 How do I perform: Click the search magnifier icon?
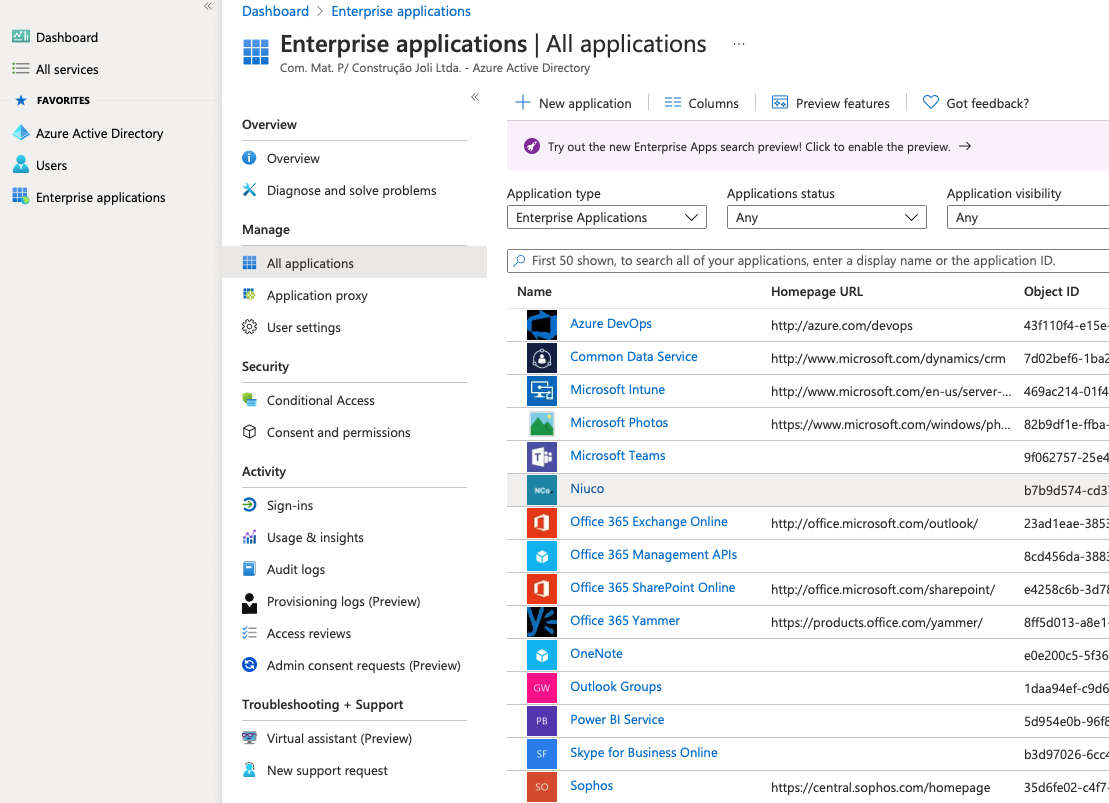520,260
